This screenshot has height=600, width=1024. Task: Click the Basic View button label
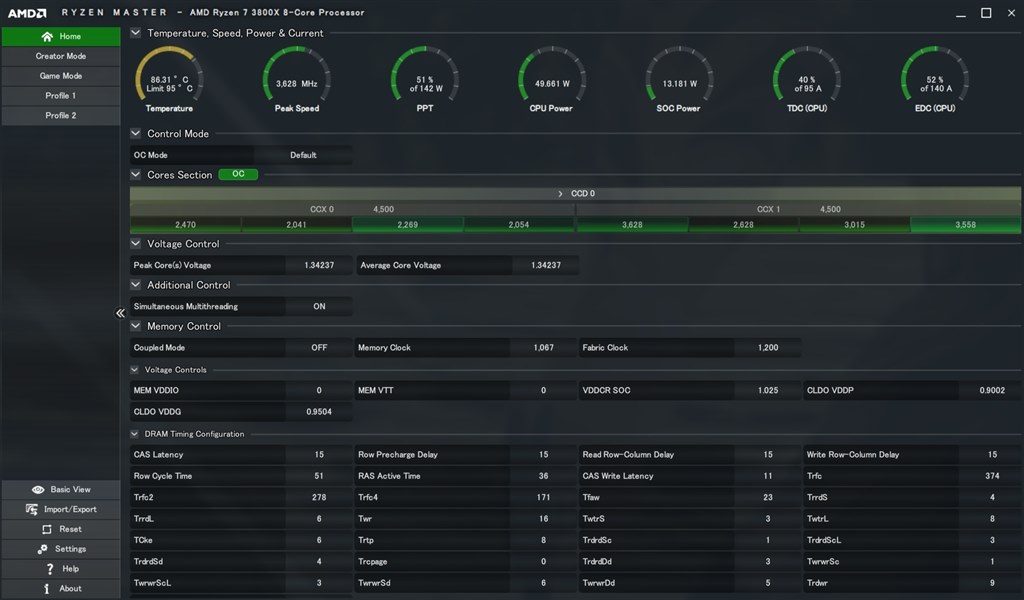click(x=71, y=490)
